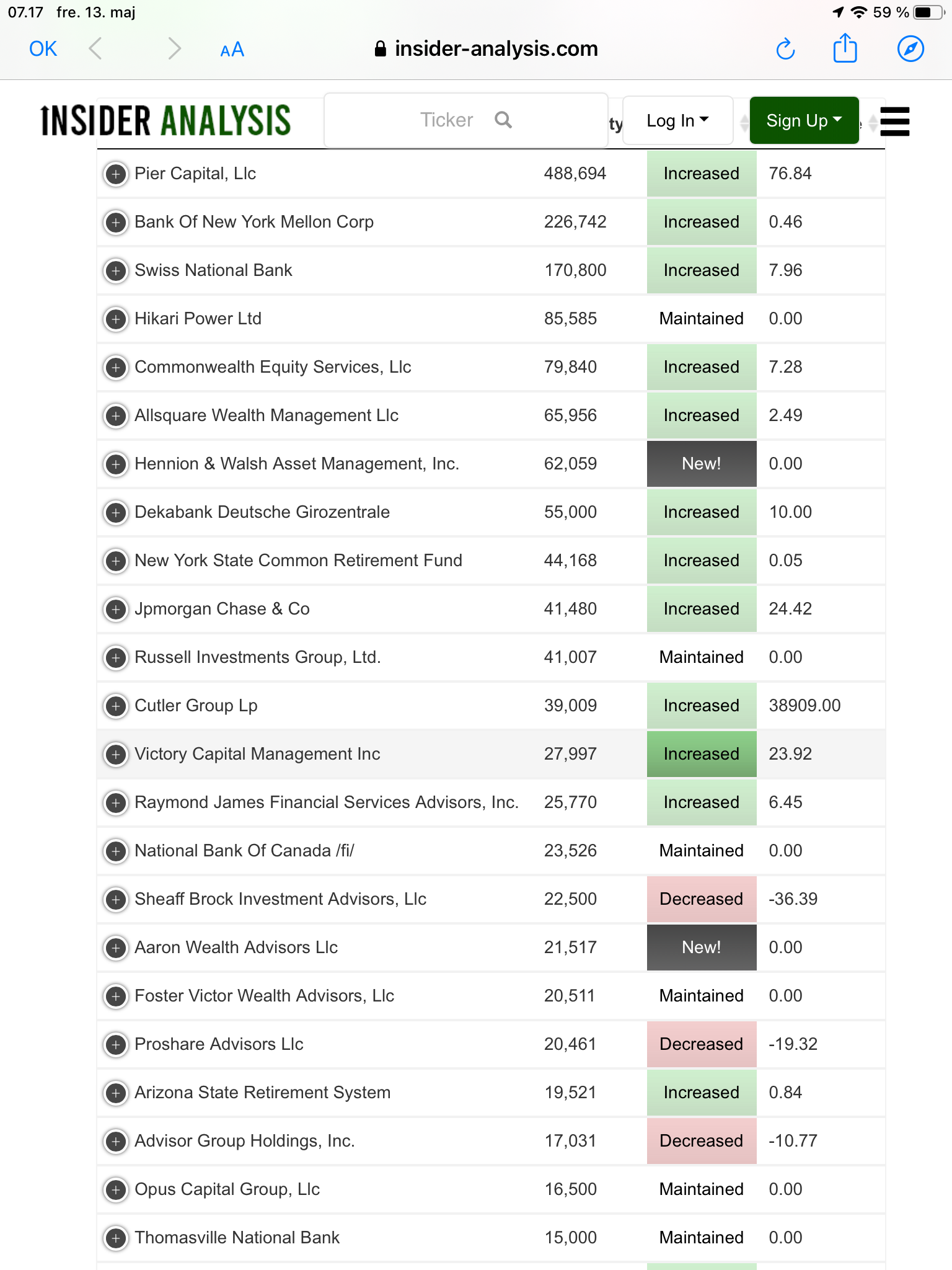Screen dimensions: 952x1270
Task: Click Victory Capital Management's Increased status cell
Action: tap(702, 754)
